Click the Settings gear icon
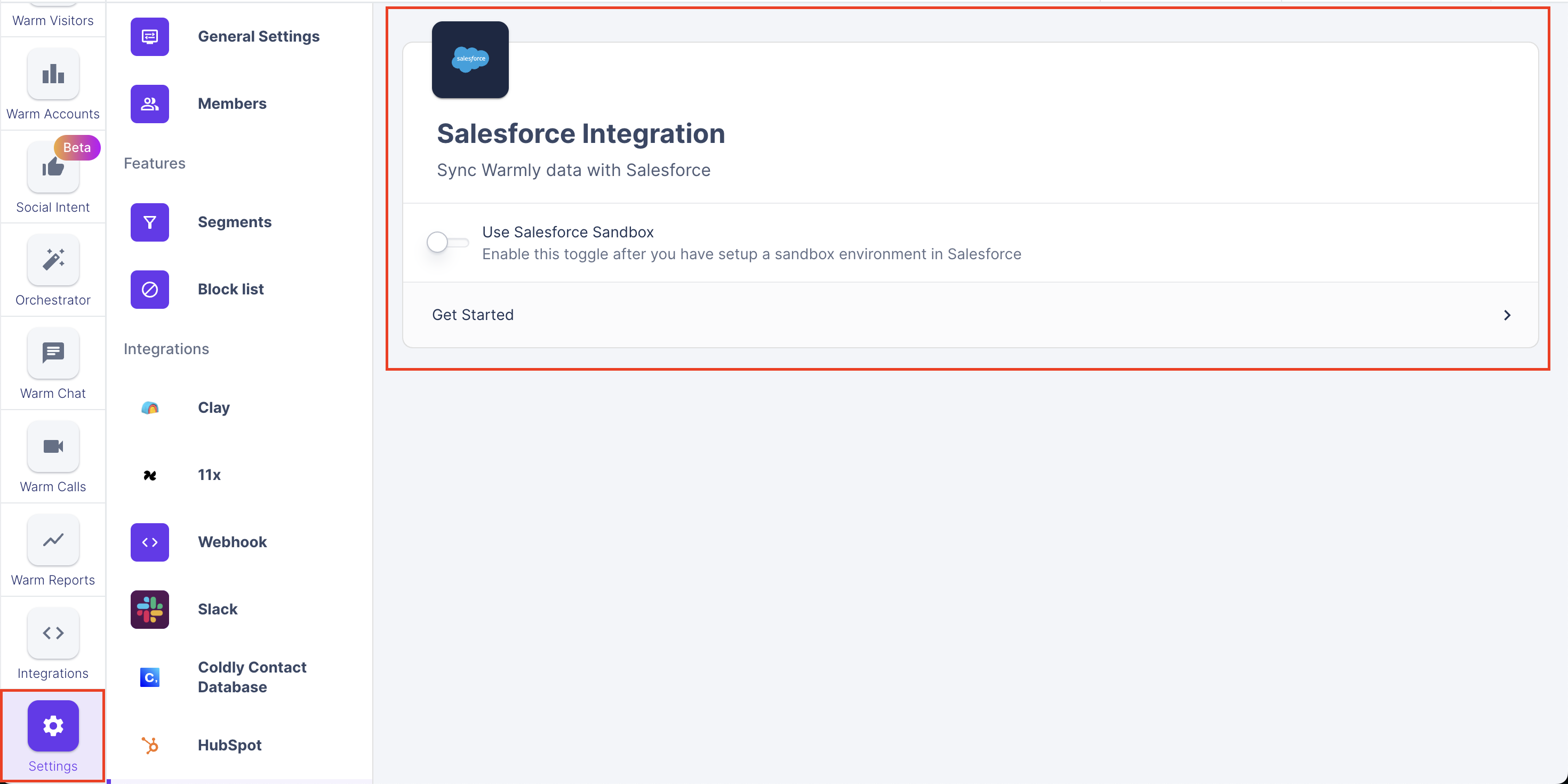Viewport: 1568px width, 784px height. click(53, 725)
